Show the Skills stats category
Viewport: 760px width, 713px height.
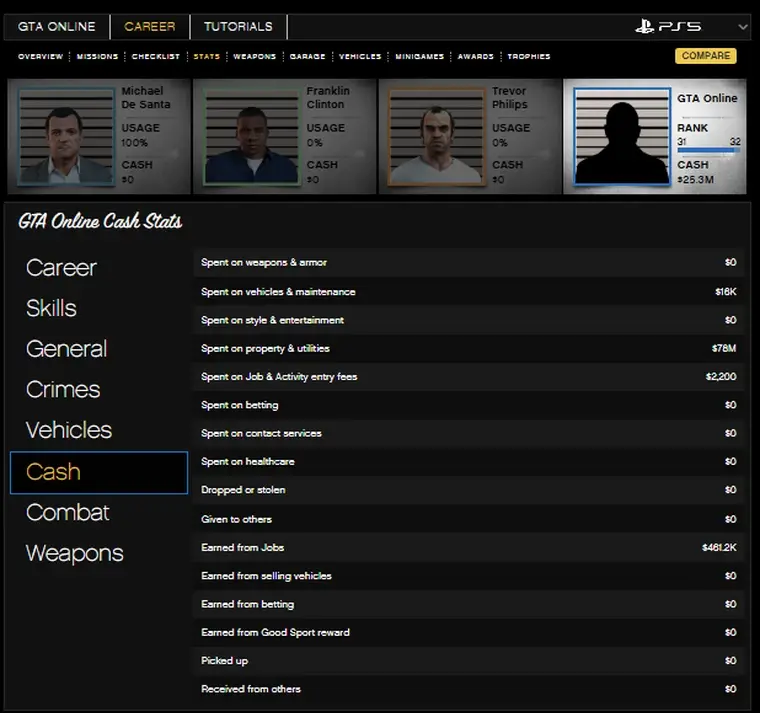point(51,308)
